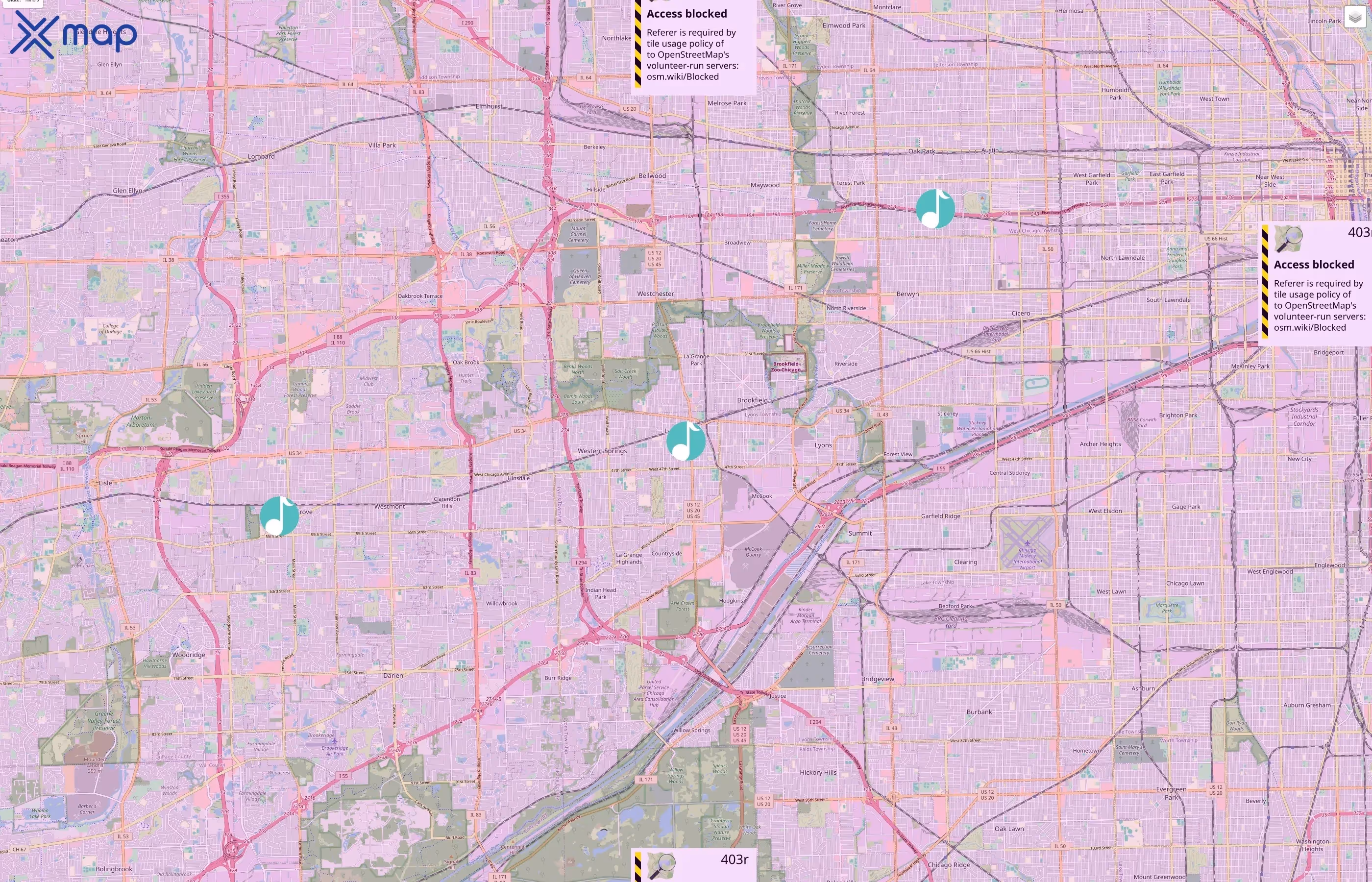Viewport: 1372px width, 882px height.
Task: Click the Indian Head Park label
Action: (600, 593)
